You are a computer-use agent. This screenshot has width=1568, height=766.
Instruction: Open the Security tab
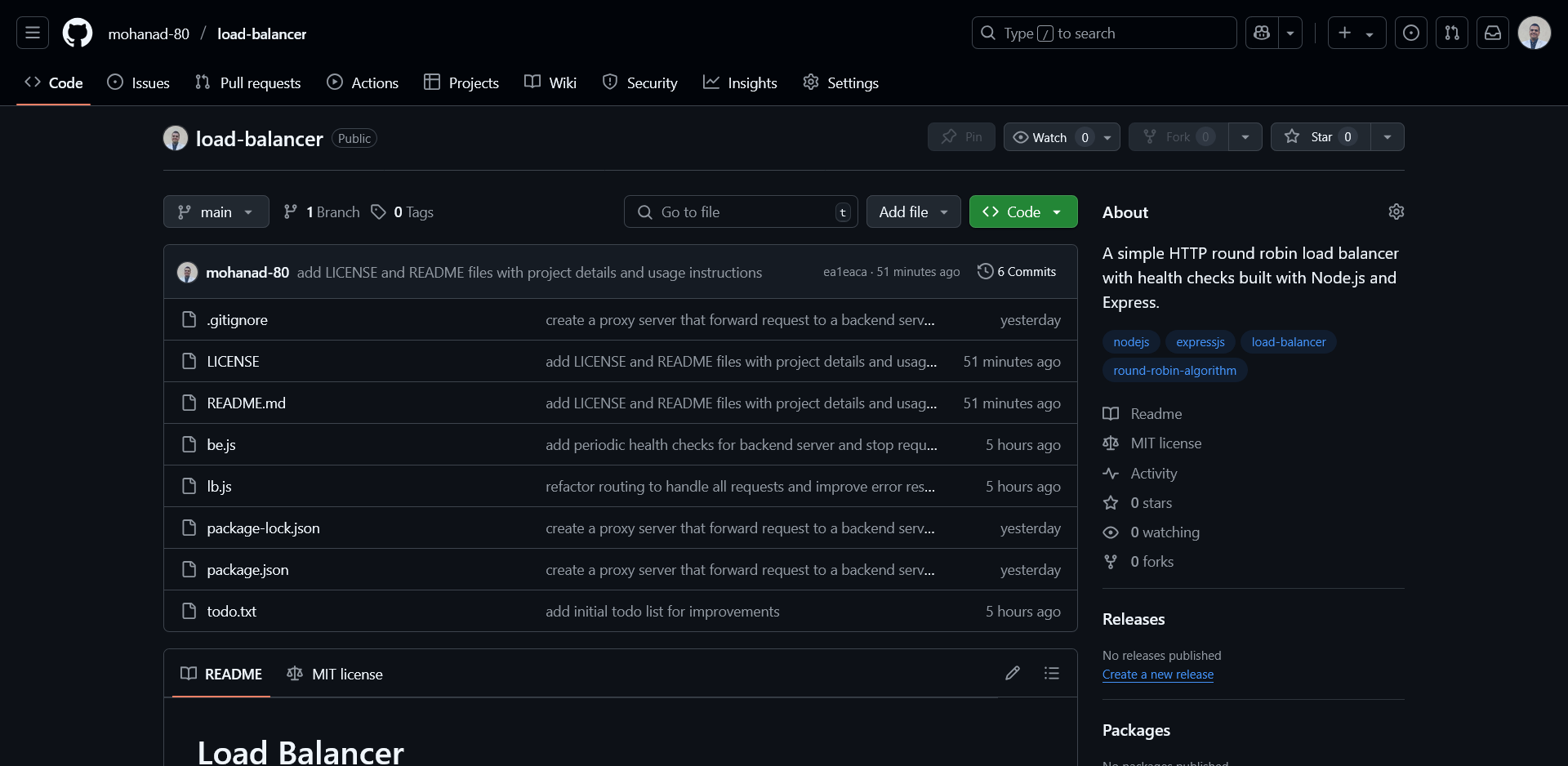tap(640, 82)
